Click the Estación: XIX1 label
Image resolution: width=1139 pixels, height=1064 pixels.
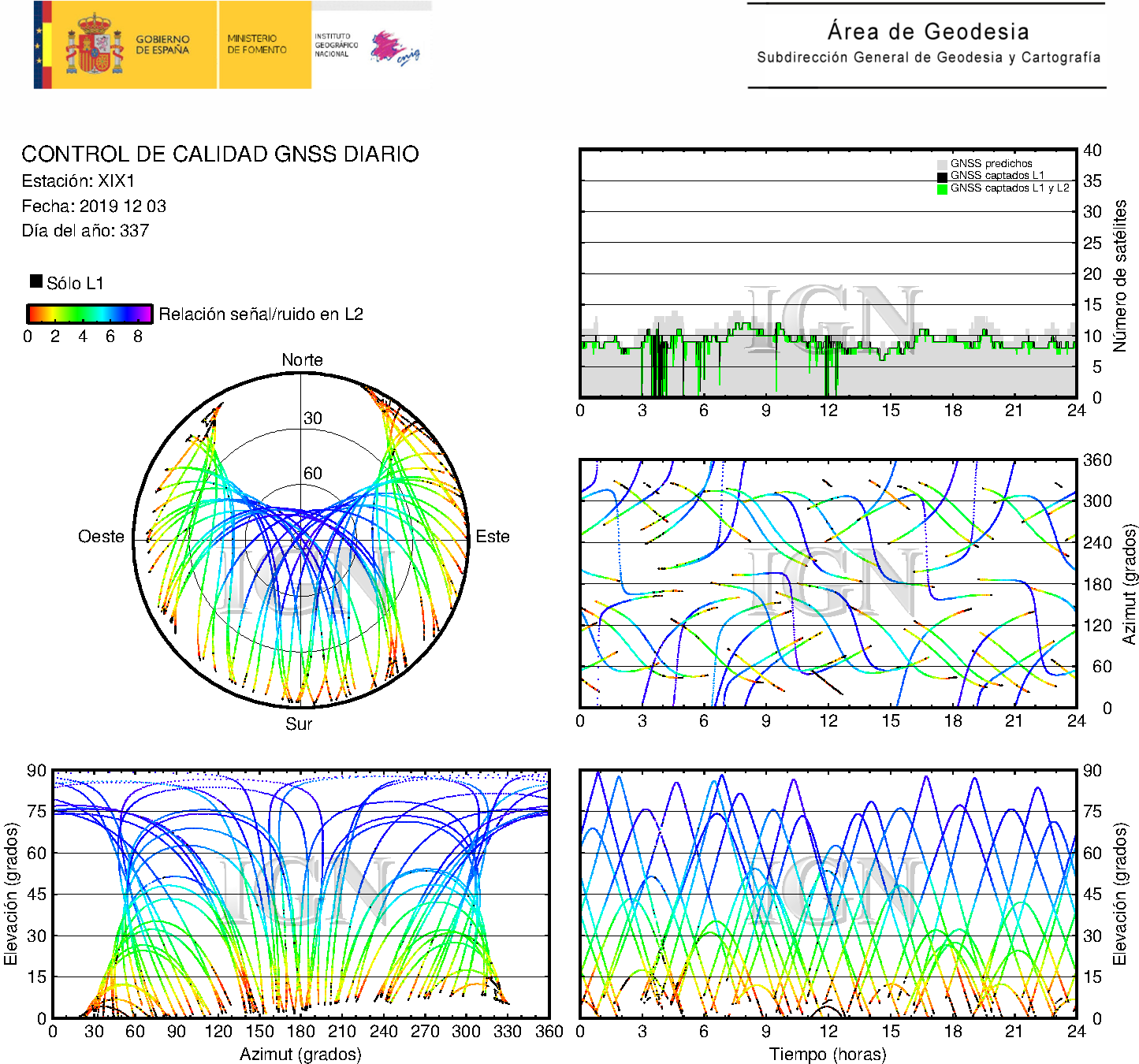pyautogui.click(x=78, y=181)
